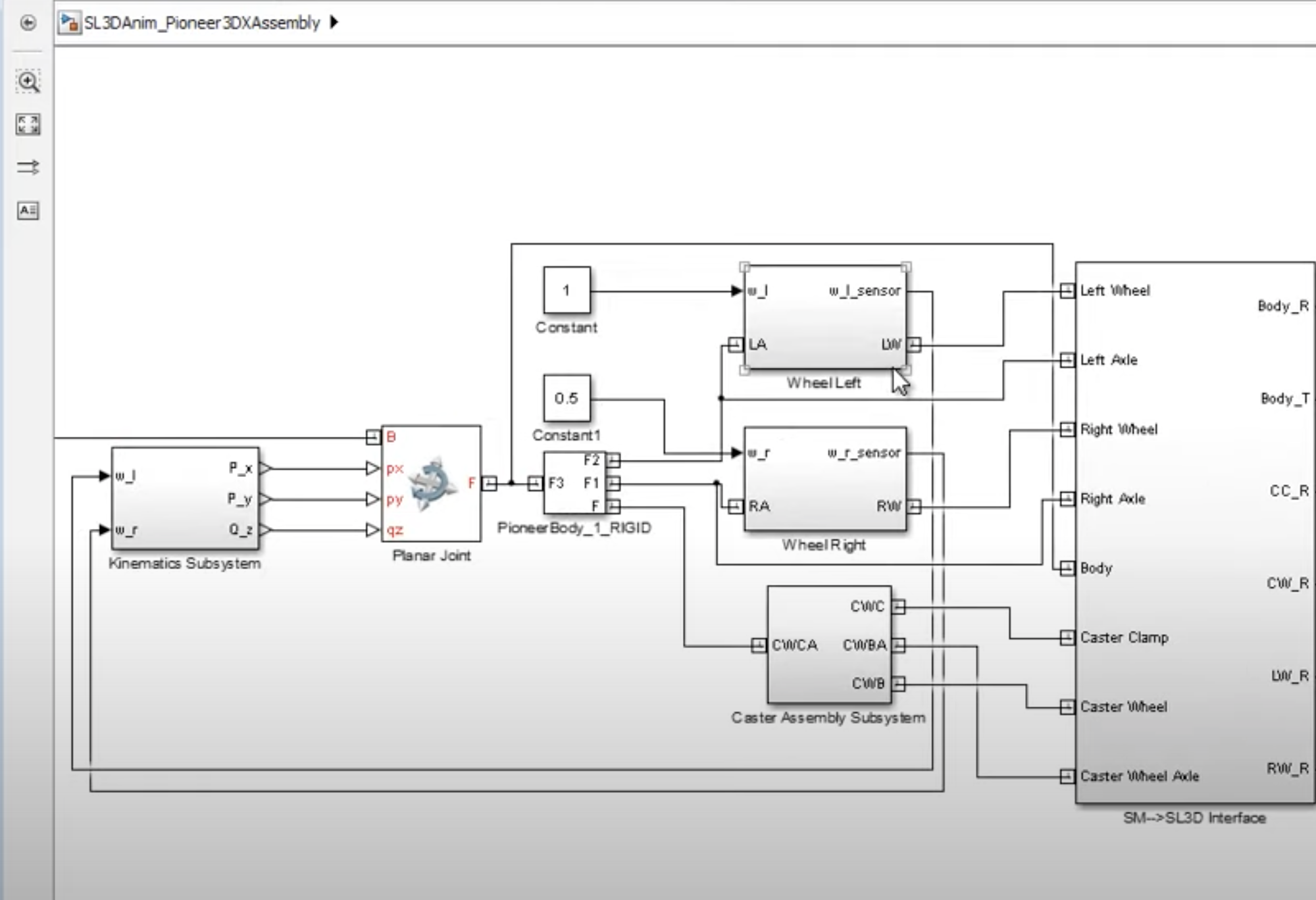Select the Constant block with value 1
Viewport: 1316px width, 900px height.
tap(567, 290)
